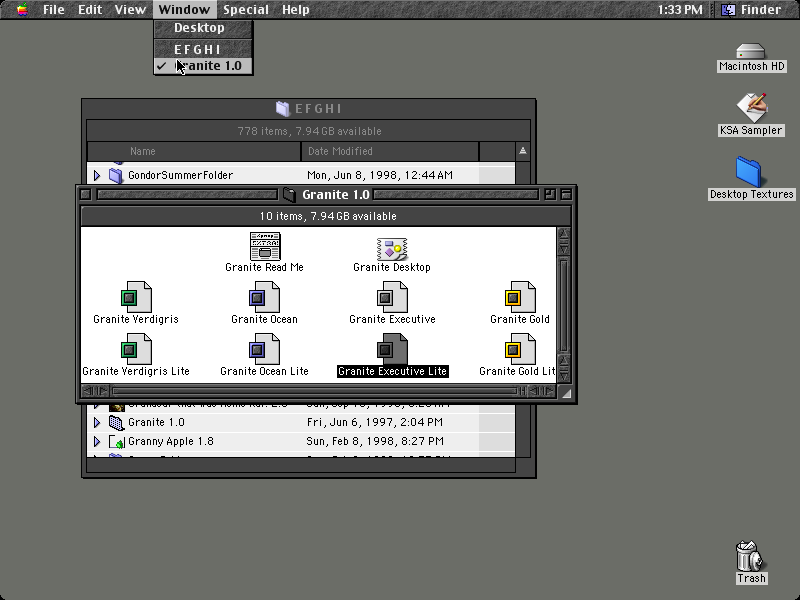Image resolution: width=800 pixels, height=600 pixels.
Task: Click the Window menu title
Action: click(x=184, y=9)
